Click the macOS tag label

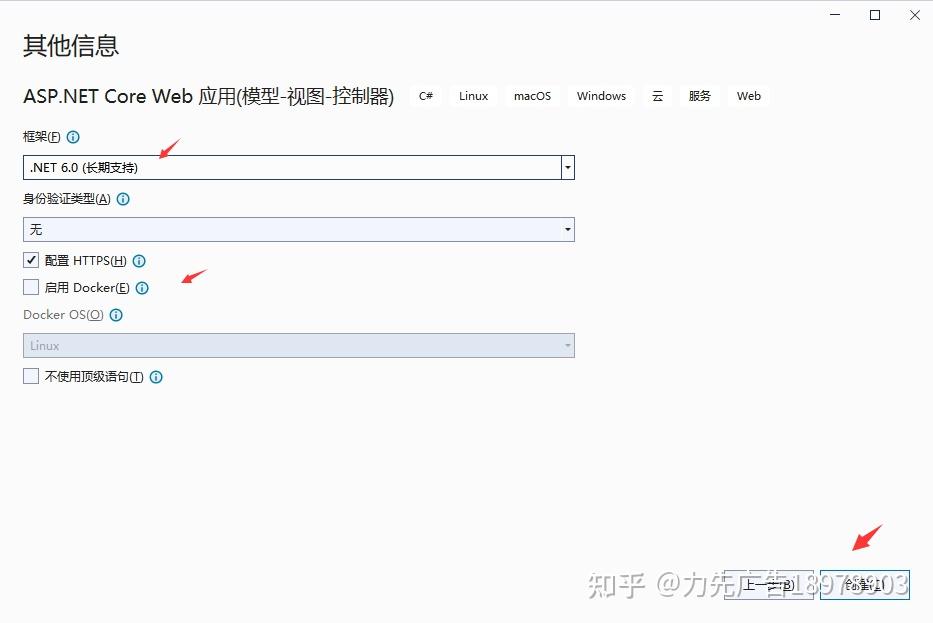(533, 96)
